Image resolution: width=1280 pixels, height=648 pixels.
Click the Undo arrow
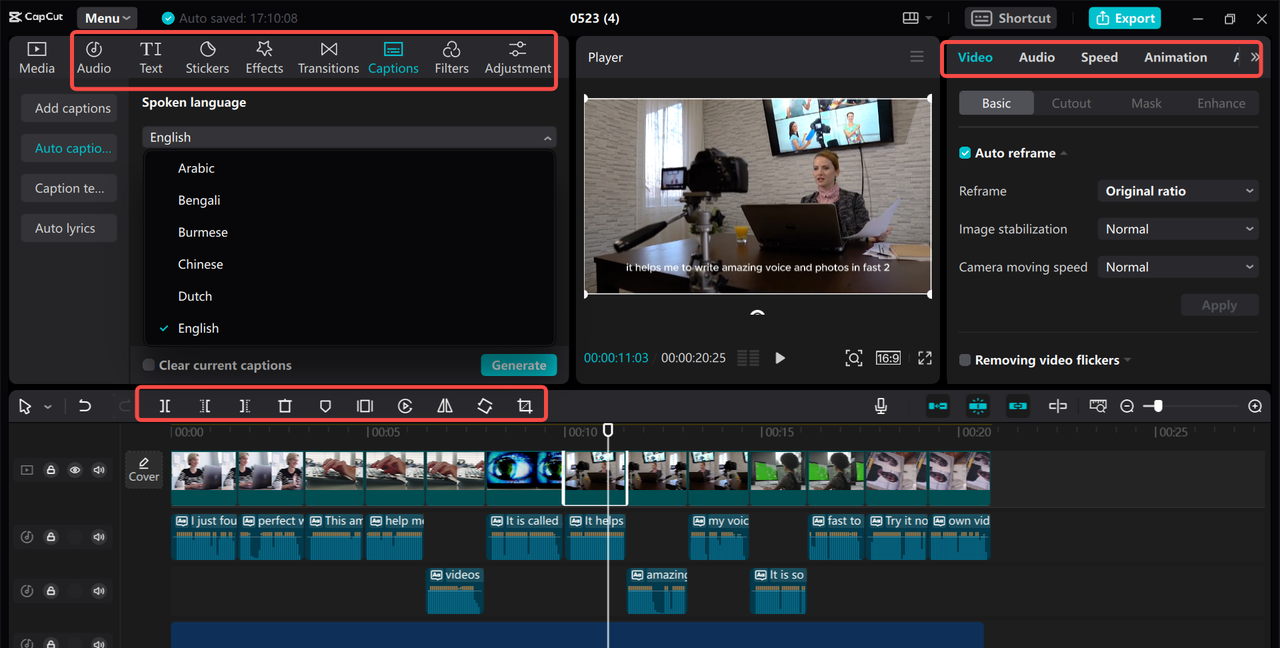coord(85,406)
